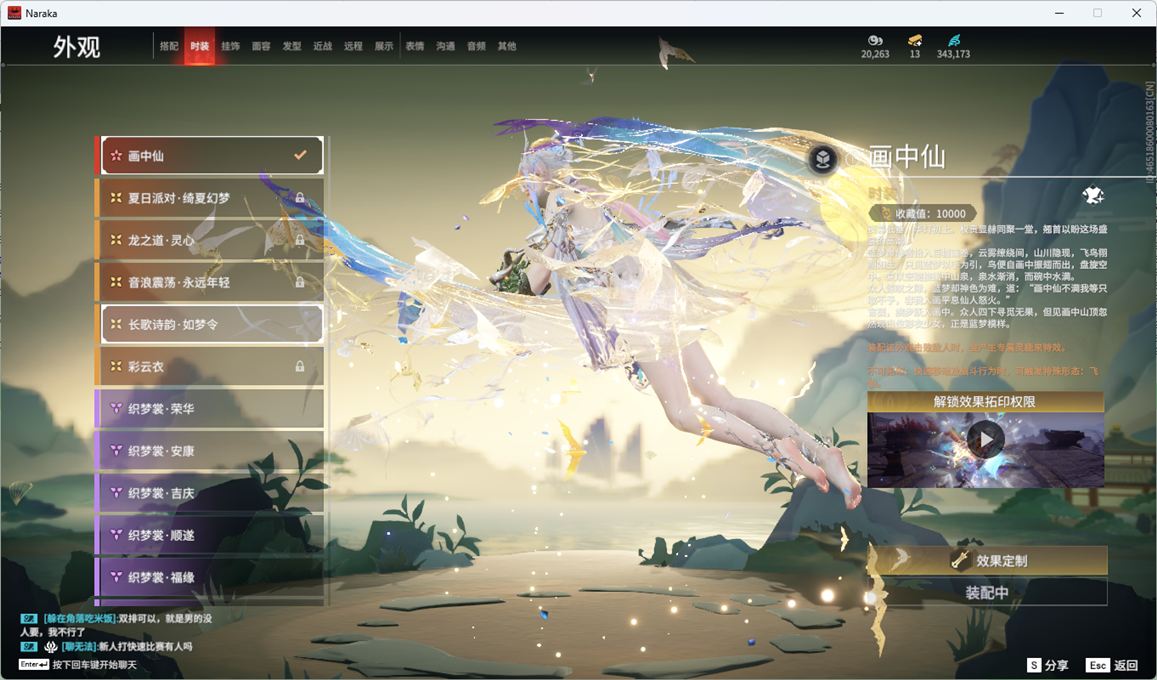Click the outfit sparkle shirt icon
The width and height of the screenshot is (1157, 680).
click(x=1093, y=195)
